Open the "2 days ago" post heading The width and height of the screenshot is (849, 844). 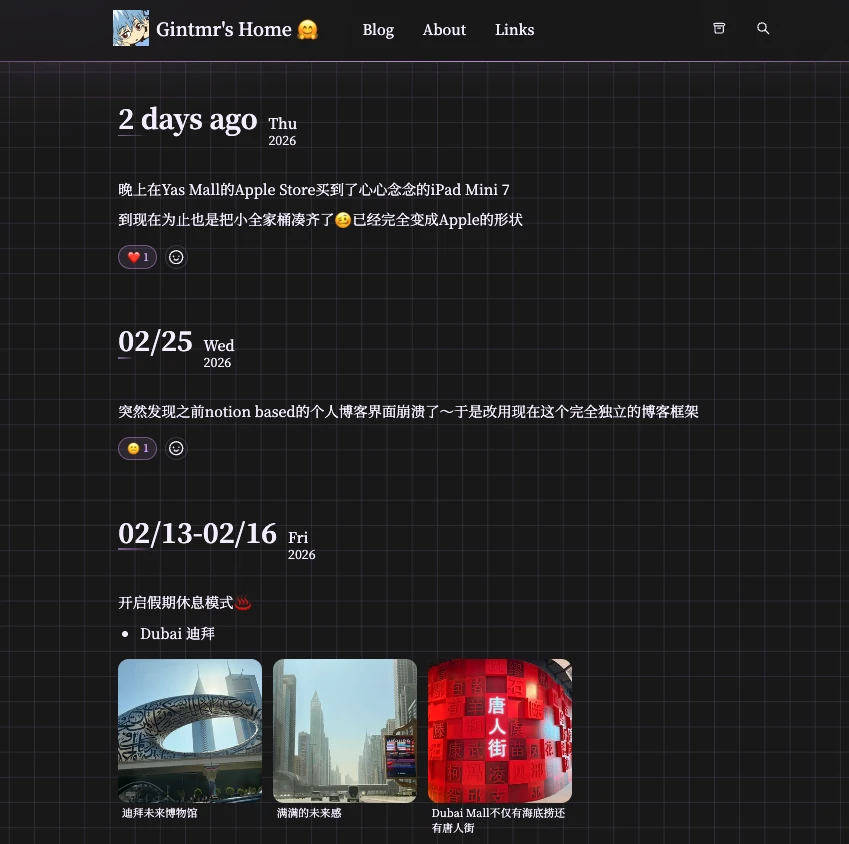[x=188, y=120]
